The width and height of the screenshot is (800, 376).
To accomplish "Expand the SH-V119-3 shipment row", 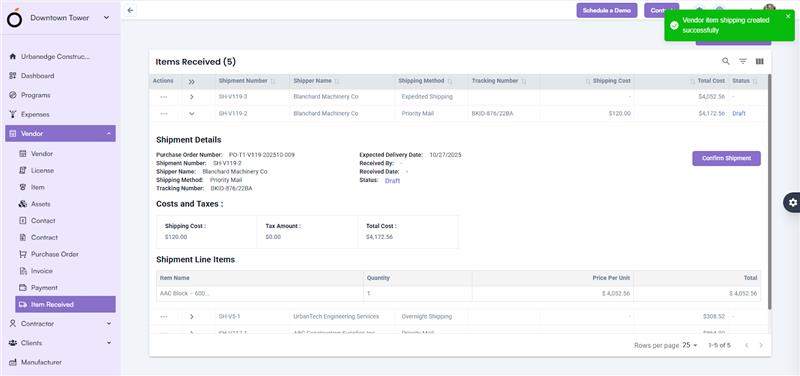I will tap(191, 97).
